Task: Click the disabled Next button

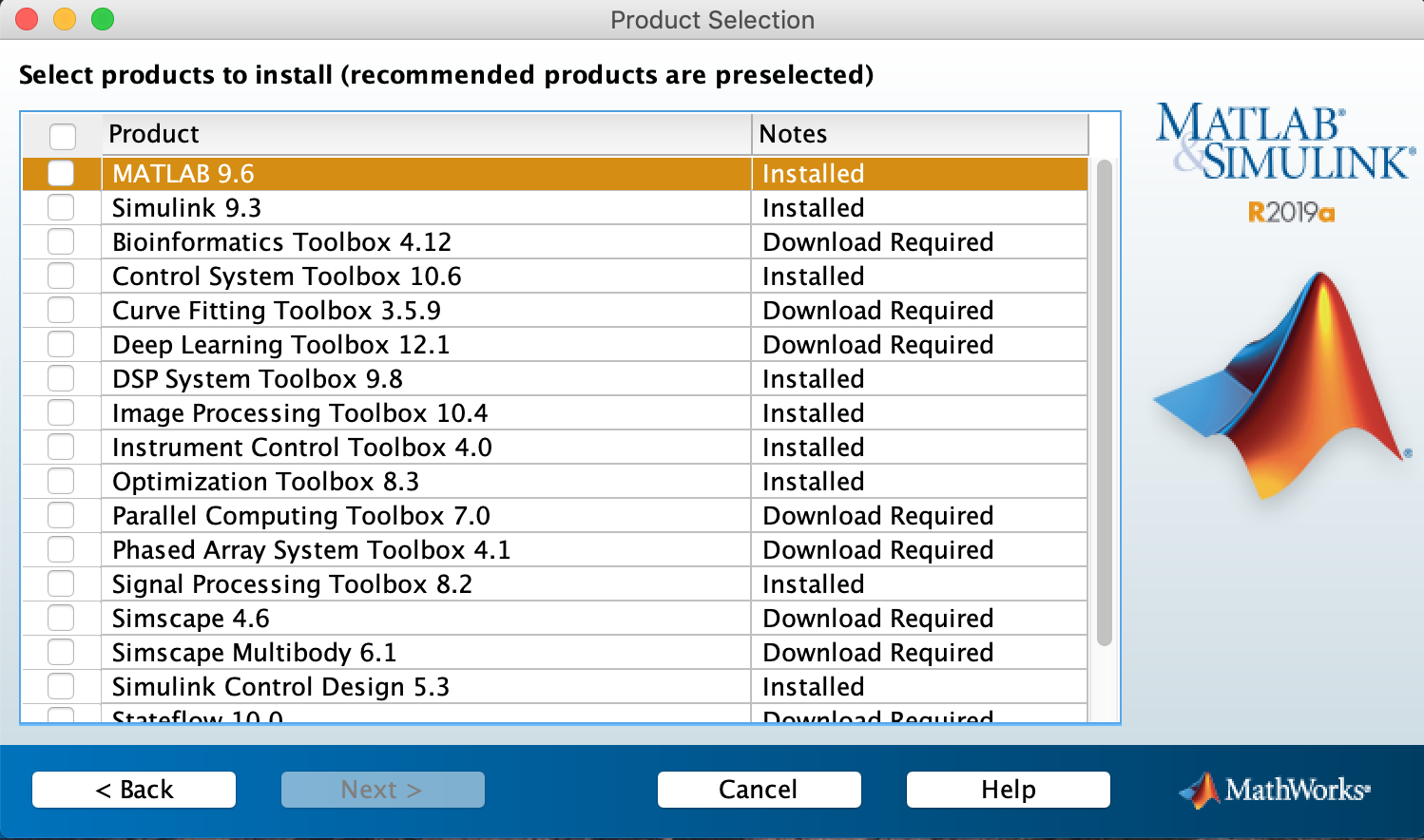Action: [383, 790]
